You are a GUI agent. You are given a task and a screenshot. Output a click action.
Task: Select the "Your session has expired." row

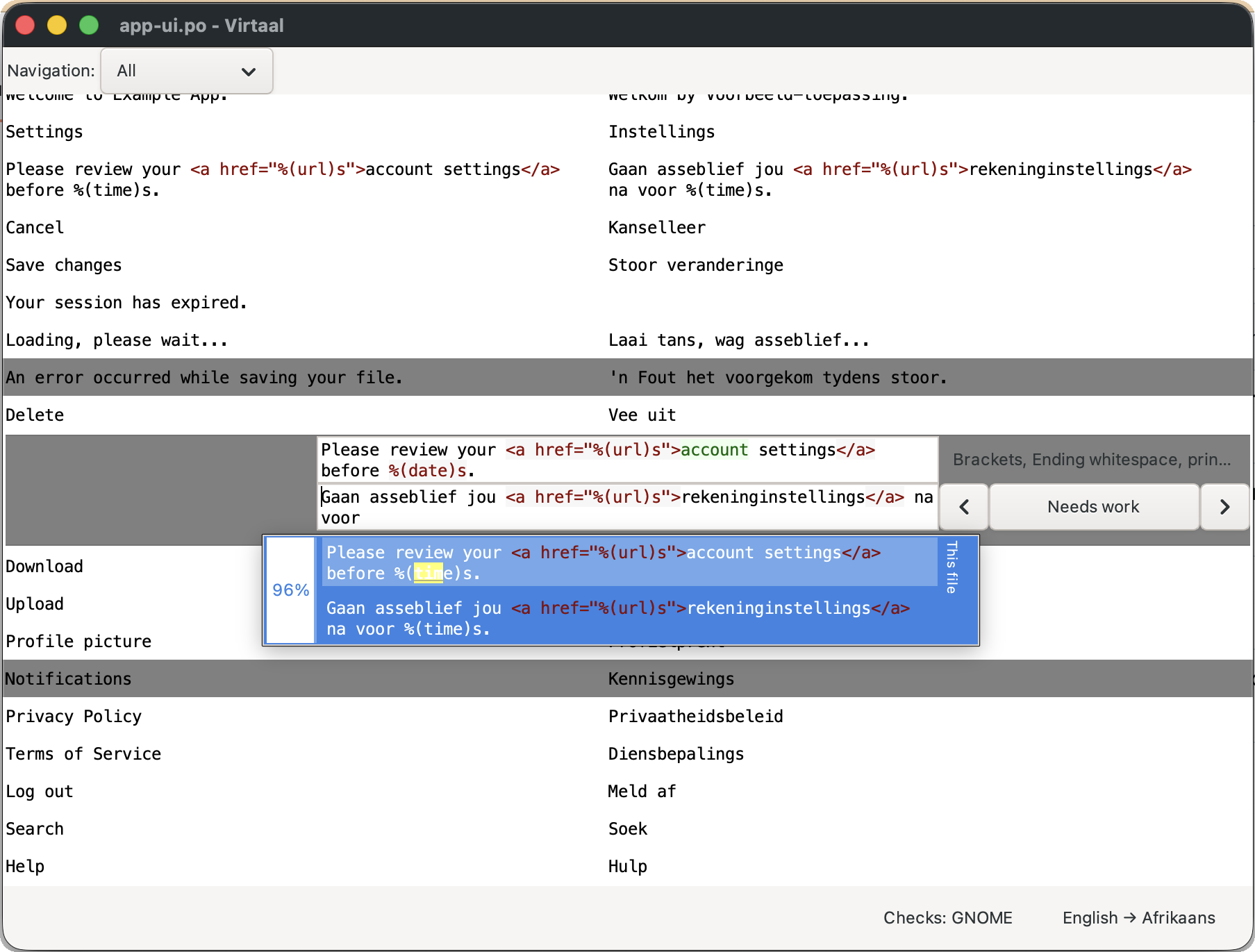coord(628,303)
